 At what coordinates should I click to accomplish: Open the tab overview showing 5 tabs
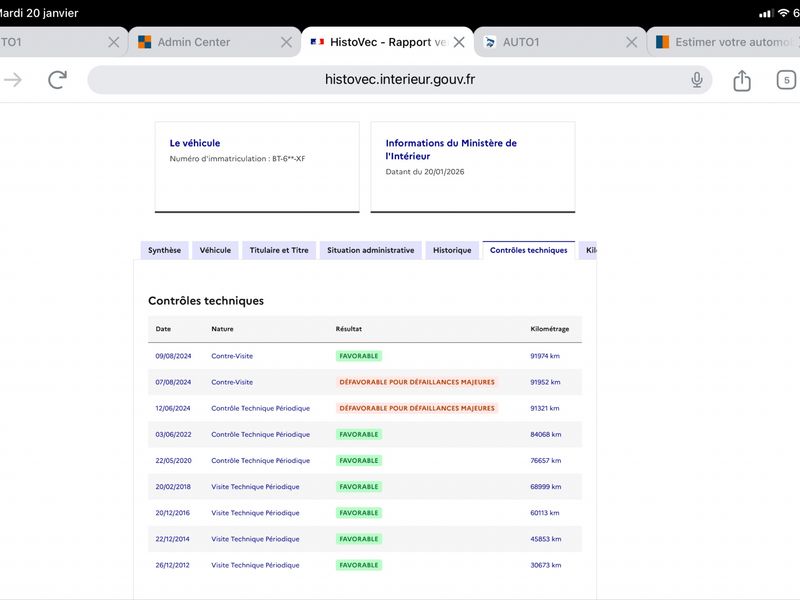pyautogui.click(x=786, y=81)
